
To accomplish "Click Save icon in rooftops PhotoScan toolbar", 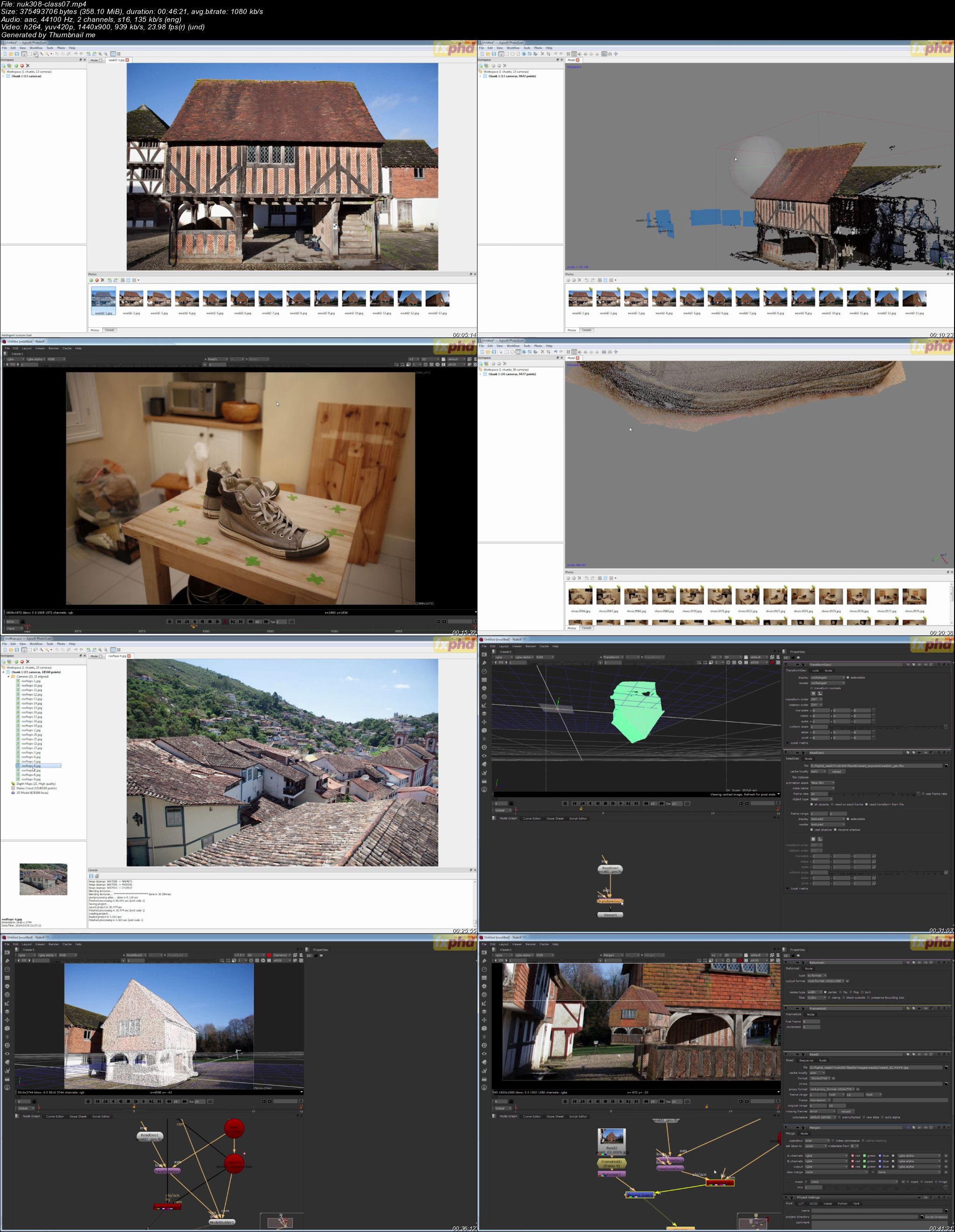I will point(17,651).
